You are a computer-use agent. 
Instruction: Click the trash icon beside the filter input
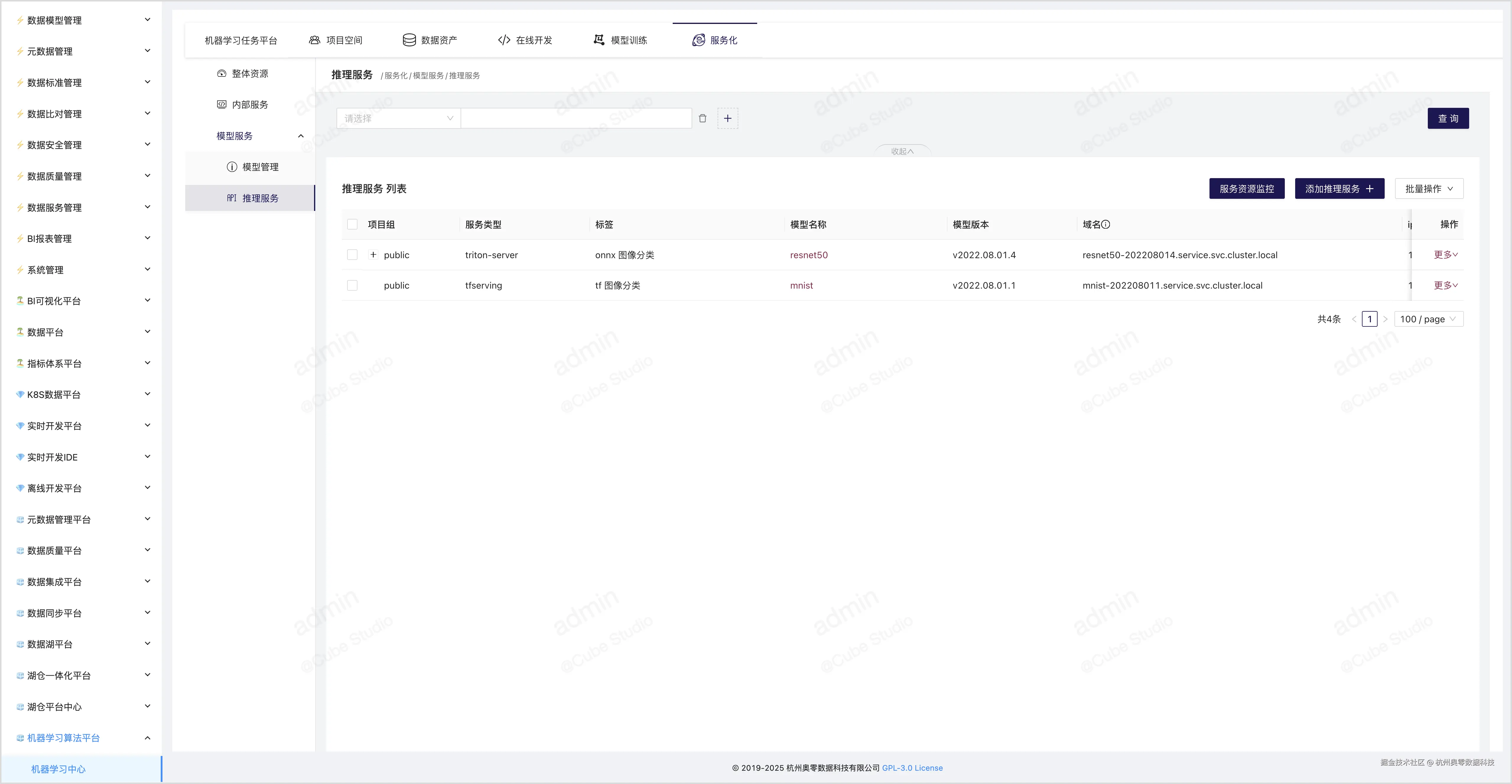pyautogui.click(x=702, y=118)
